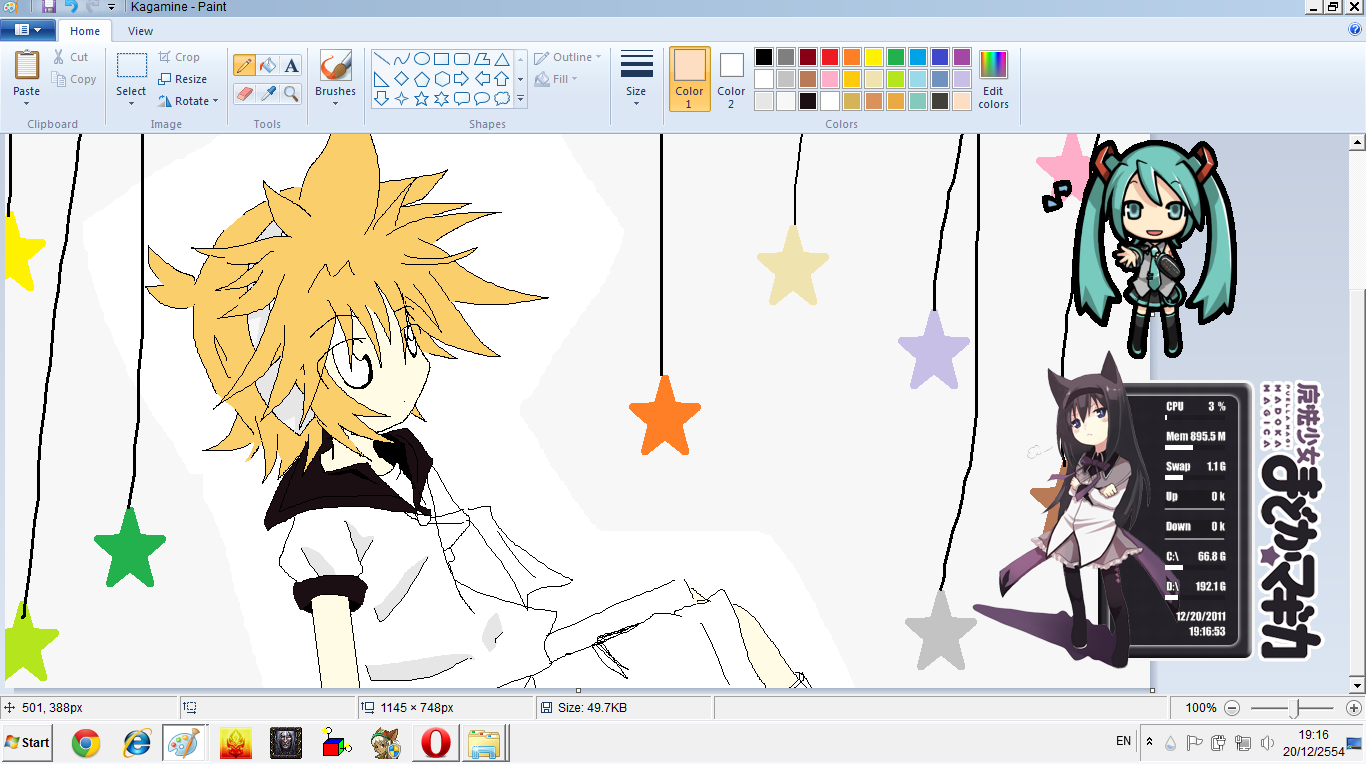Screen dimensions: 1366x764
Task: Pick the lime green color swatch
Action: pos(896,79)
